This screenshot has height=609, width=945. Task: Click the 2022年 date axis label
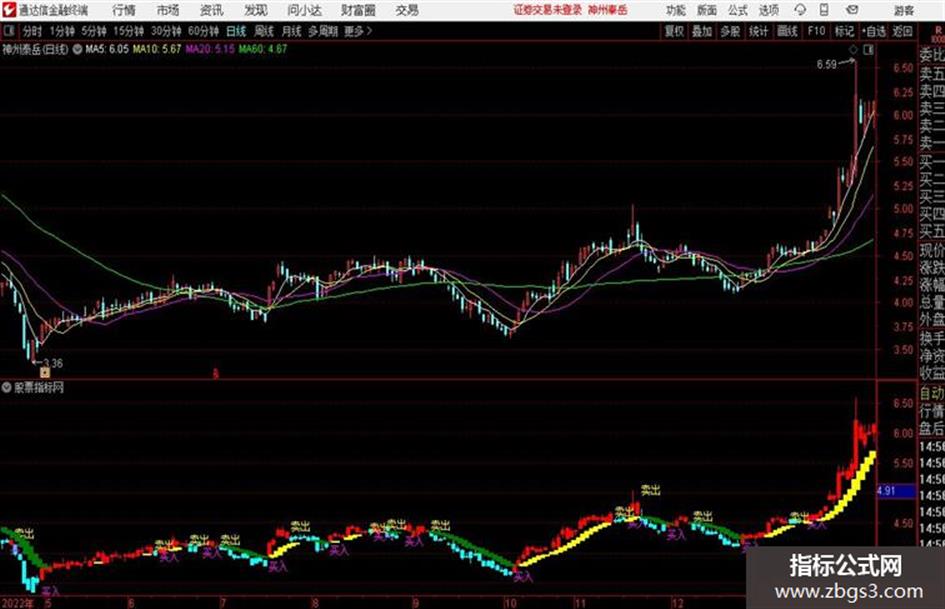click(x=17, y=602)
